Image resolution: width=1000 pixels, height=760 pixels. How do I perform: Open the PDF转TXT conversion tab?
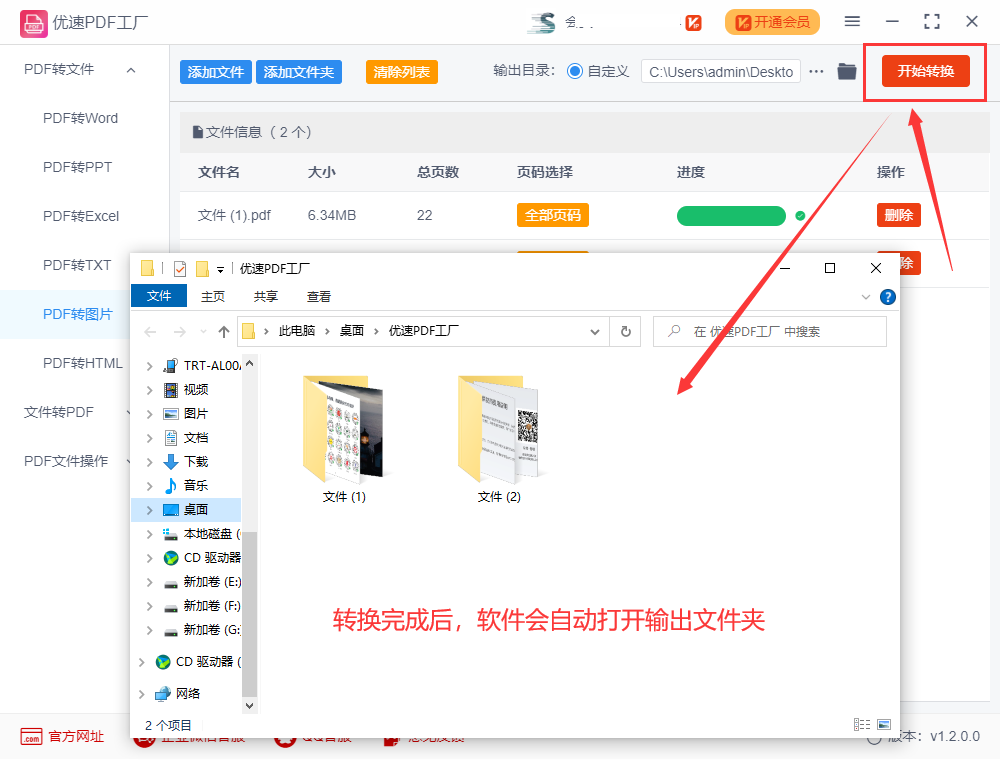(x=77, y=265)
